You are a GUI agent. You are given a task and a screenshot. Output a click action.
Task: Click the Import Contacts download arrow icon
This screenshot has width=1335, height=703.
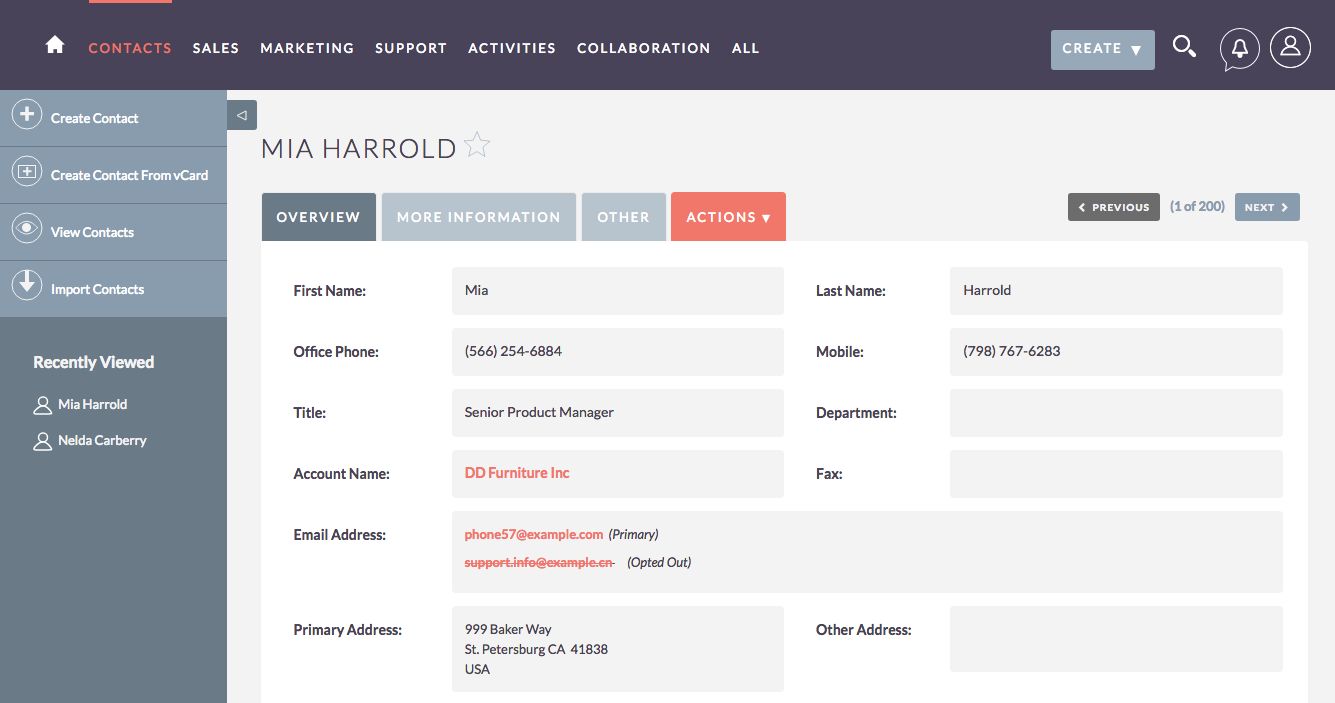26,286
